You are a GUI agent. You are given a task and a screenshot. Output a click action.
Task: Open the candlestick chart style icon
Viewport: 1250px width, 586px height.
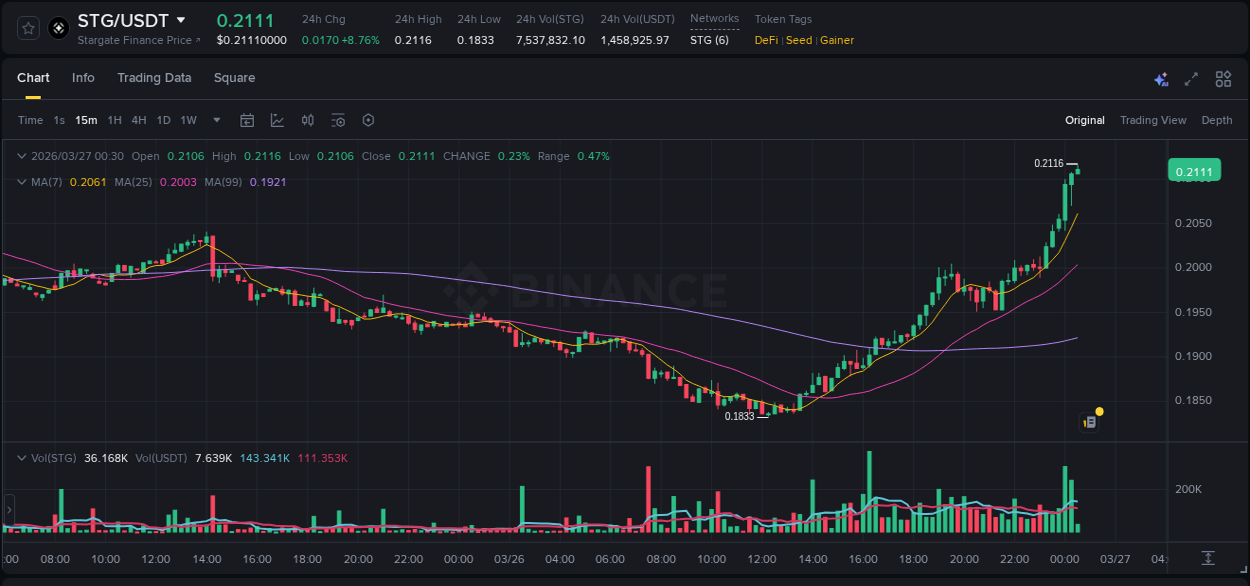coord(308,120)
